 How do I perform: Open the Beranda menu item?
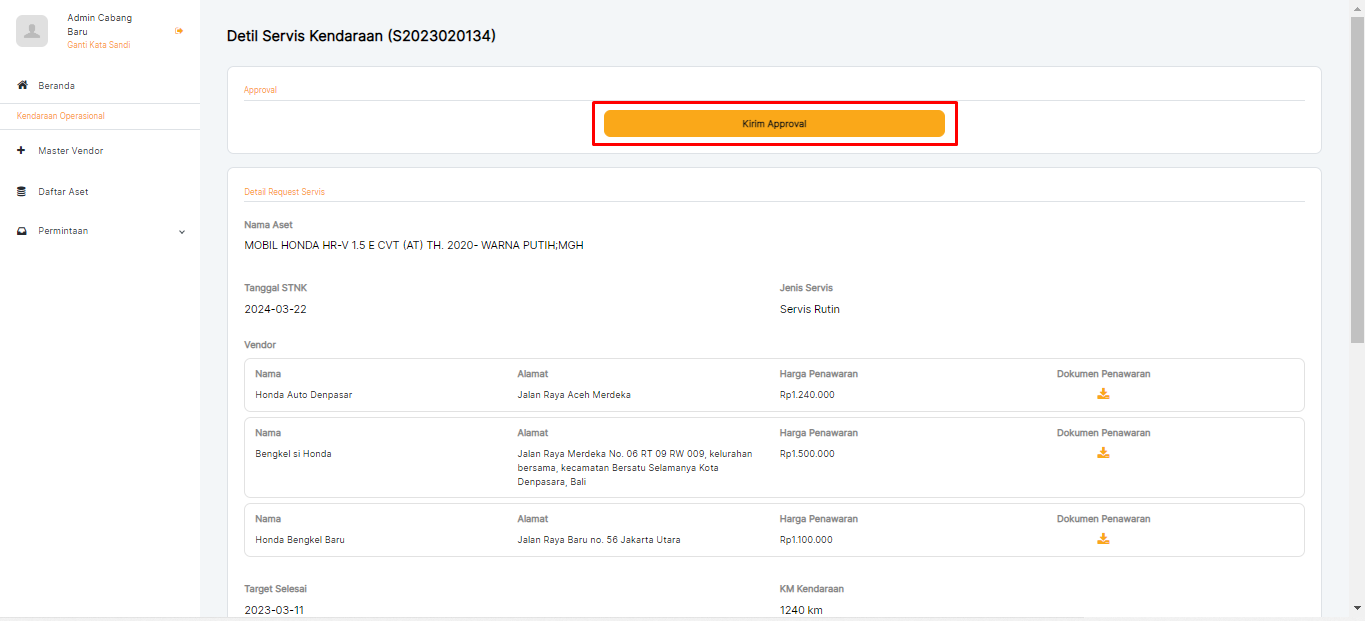click(x=57, y=86)
